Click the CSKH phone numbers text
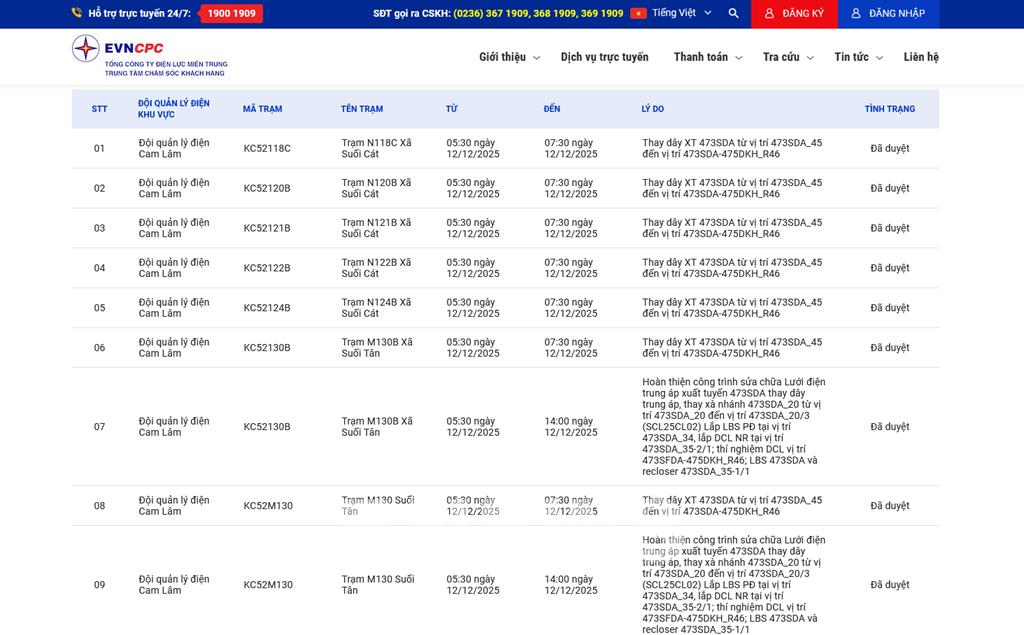 (x=538, y=14)
